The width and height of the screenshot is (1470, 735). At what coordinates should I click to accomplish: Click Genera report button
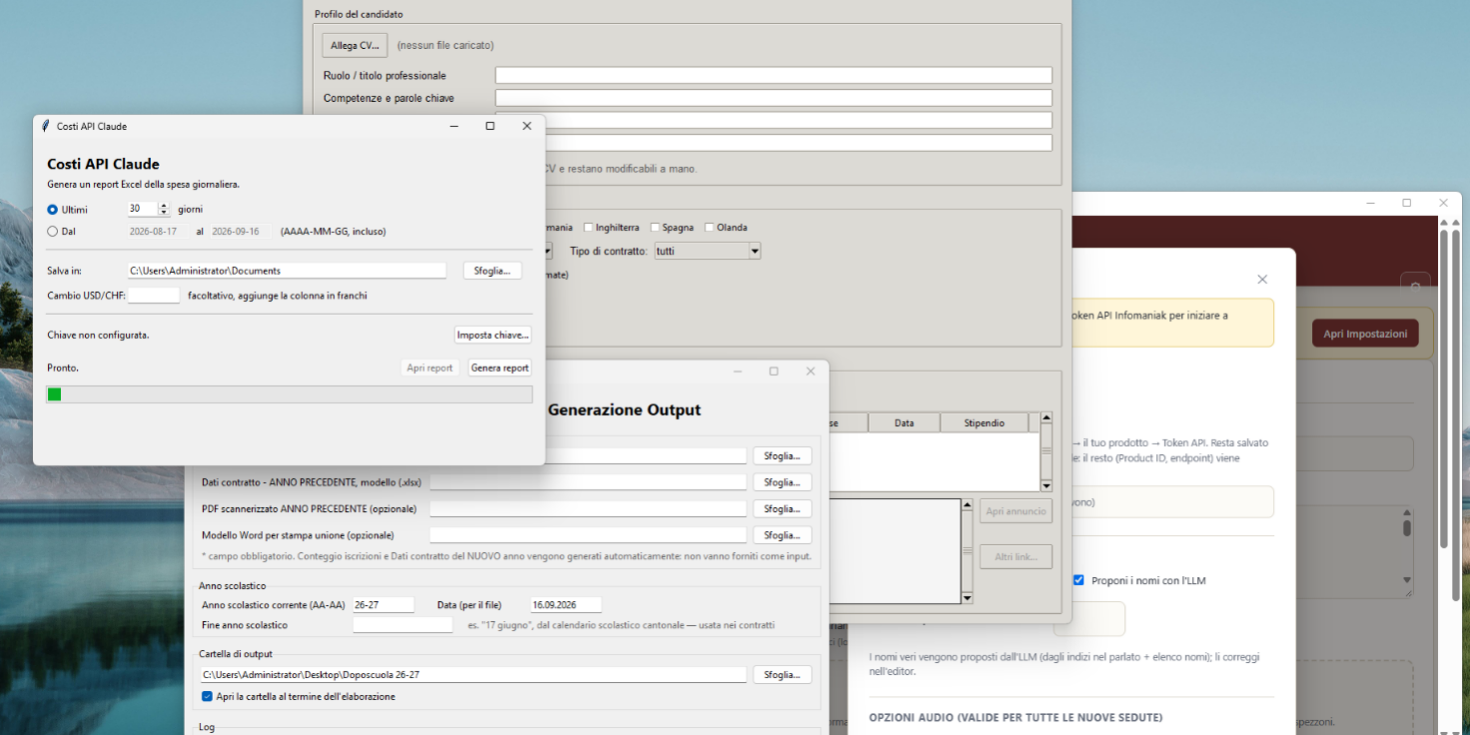[500, 368]
